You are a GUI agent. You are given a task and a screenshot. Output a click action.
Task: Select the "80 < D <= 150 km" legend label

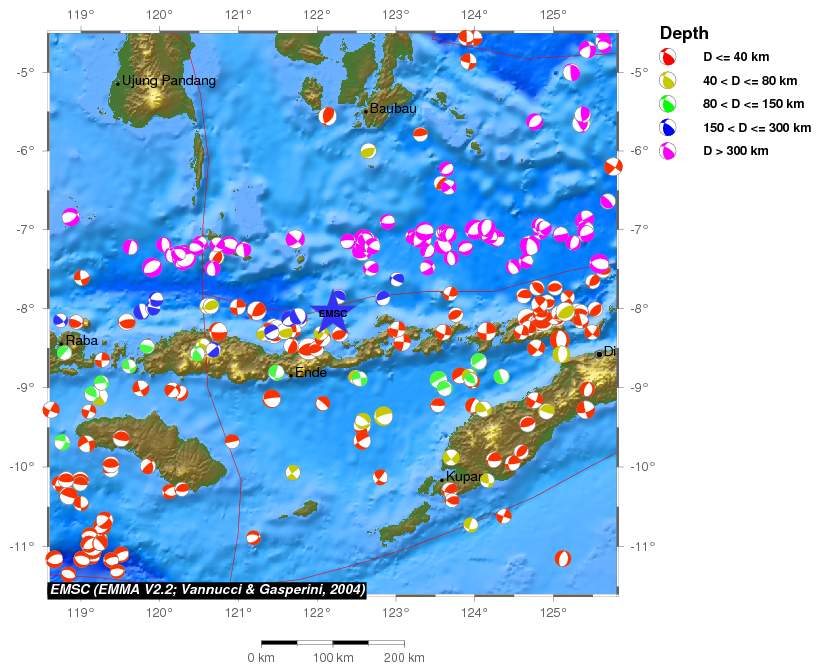[753, 104]
